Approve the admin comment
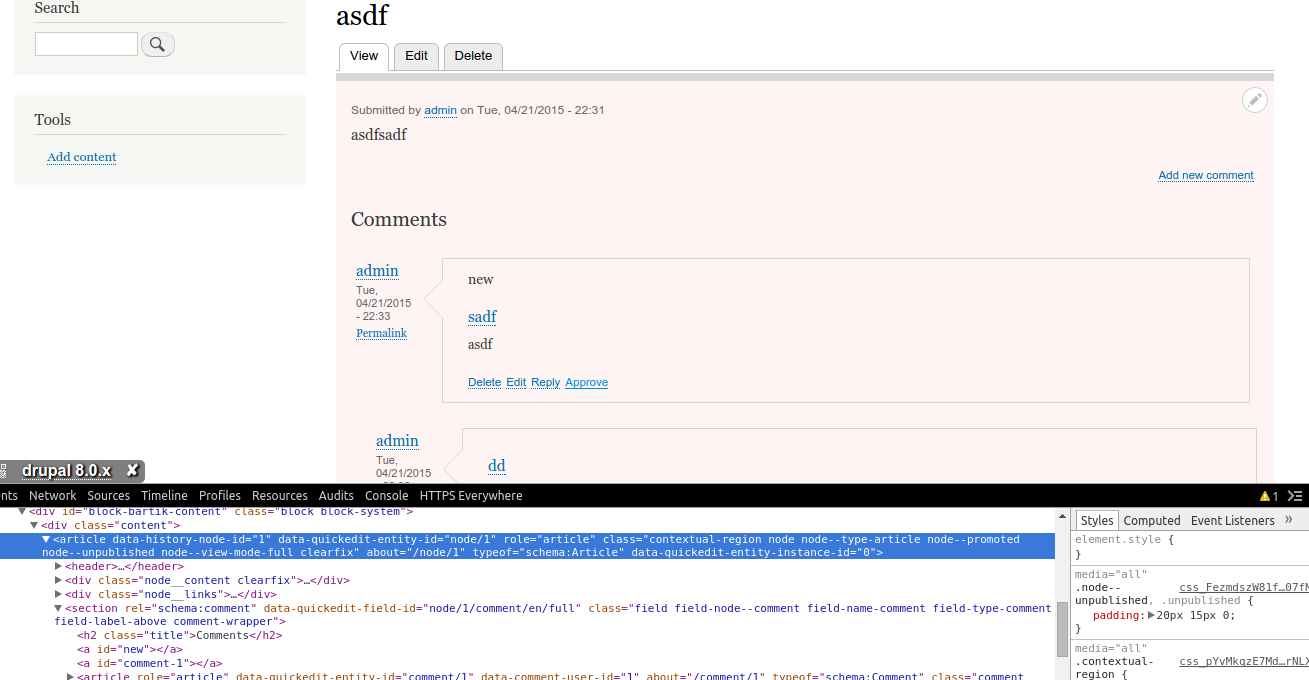Viewport: 1309px width, 680px height. [586, 382]
